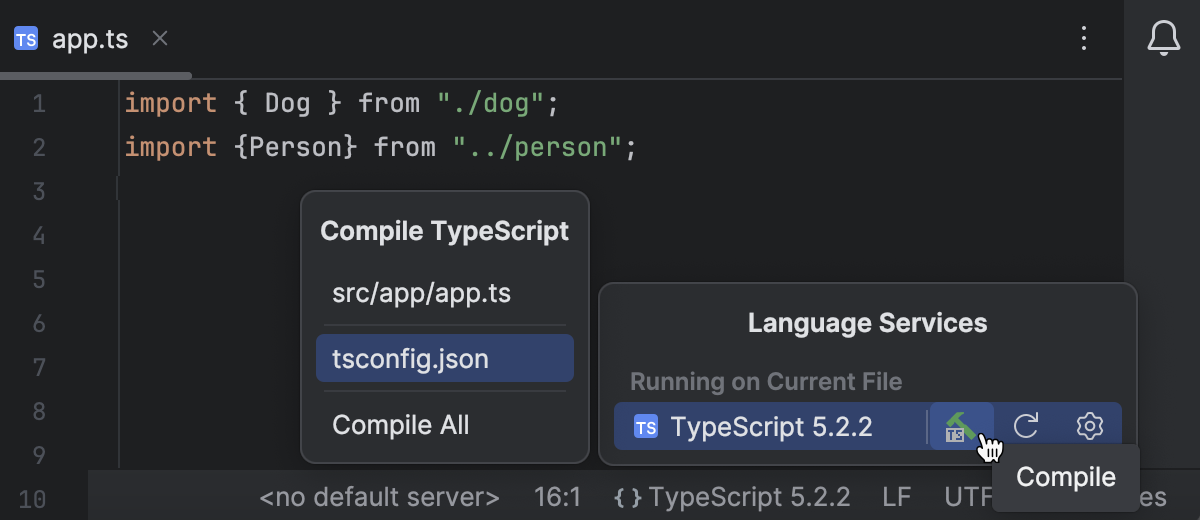The image size is (1200, 520).
Task: Open the TypeScript 5.2.2 status bar widget
Action: click(x=750, y=497)
